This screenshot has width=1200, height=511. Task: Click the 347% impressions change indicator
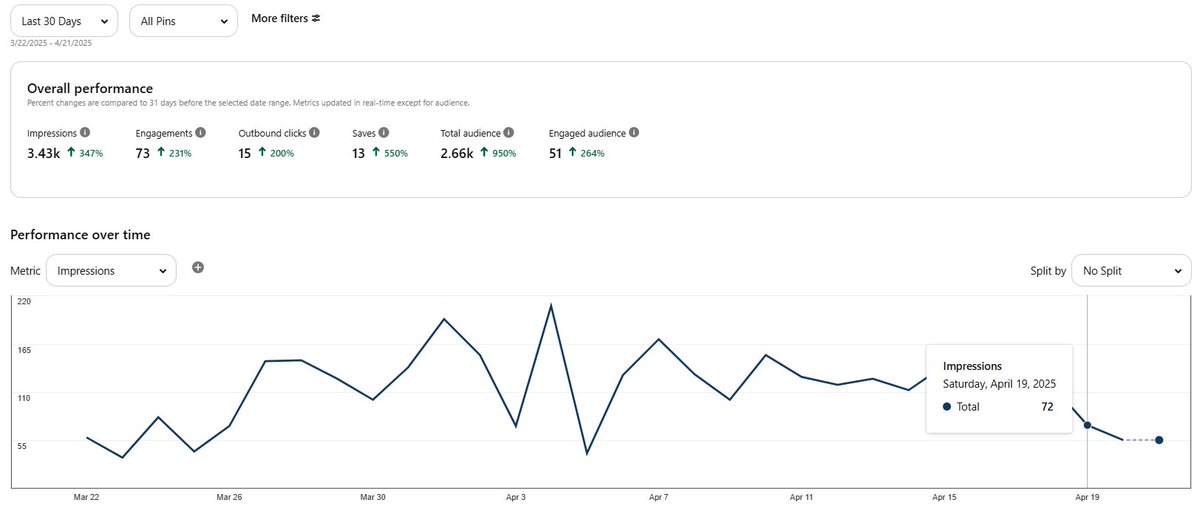coord(85,153)
